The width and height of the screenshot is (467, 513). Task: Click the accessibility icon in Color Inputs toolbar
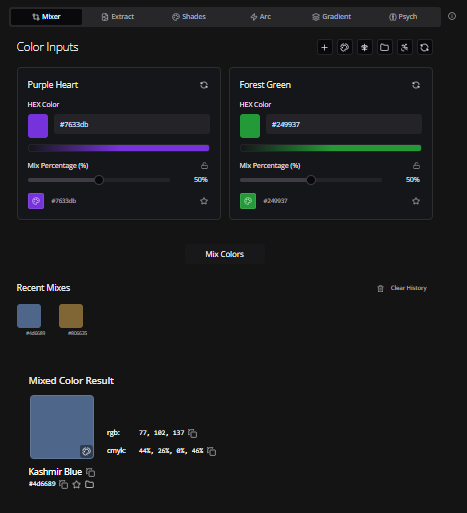(405, 47)
